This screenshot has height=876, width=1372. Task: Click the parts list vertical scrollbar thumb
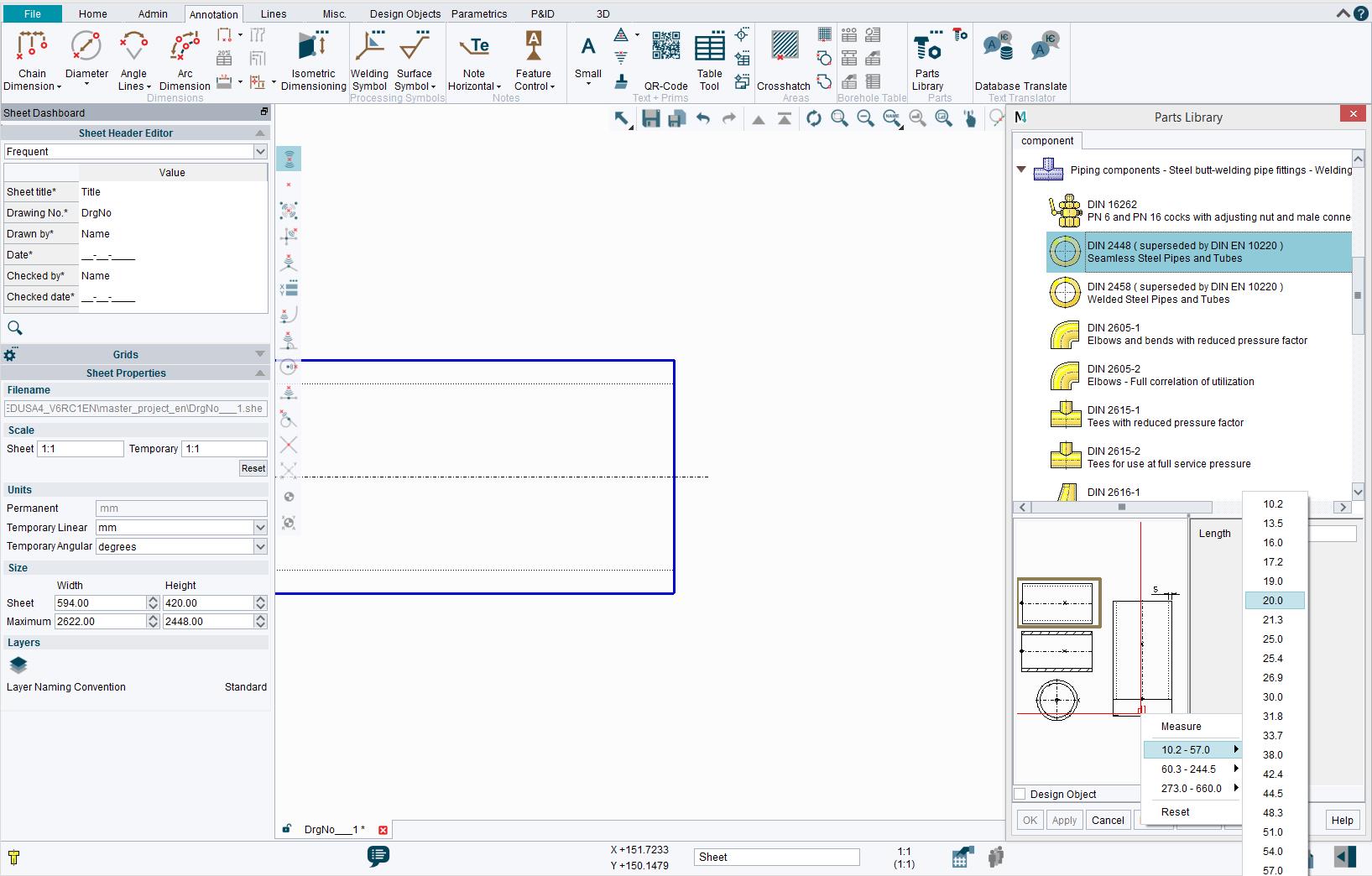tap(1358, 295)
